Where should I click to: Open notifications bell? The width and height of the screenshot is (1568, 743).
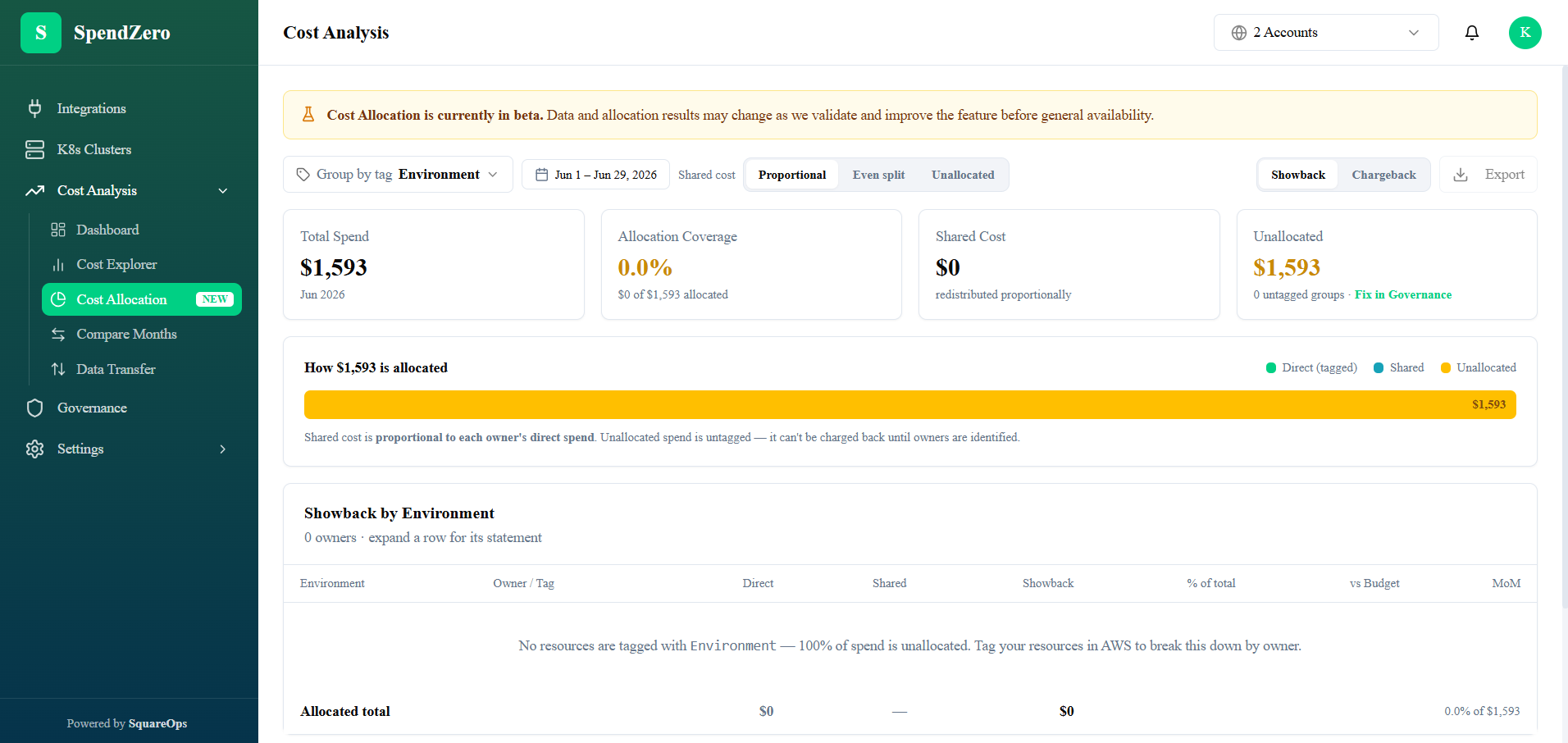[1472, 33]
